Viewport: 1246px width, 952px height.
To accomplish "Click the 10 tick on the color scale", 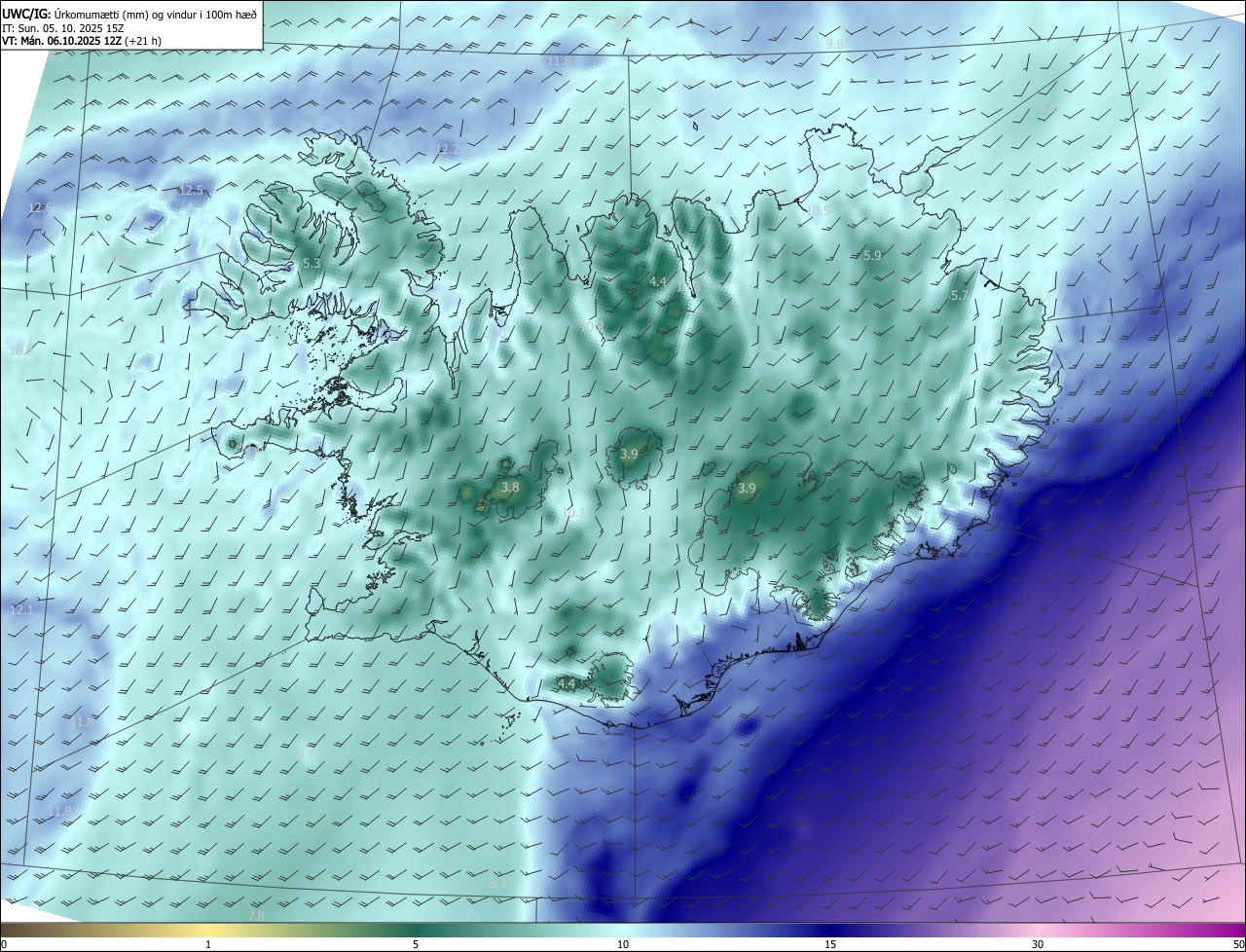I will (x=623, y=944).
